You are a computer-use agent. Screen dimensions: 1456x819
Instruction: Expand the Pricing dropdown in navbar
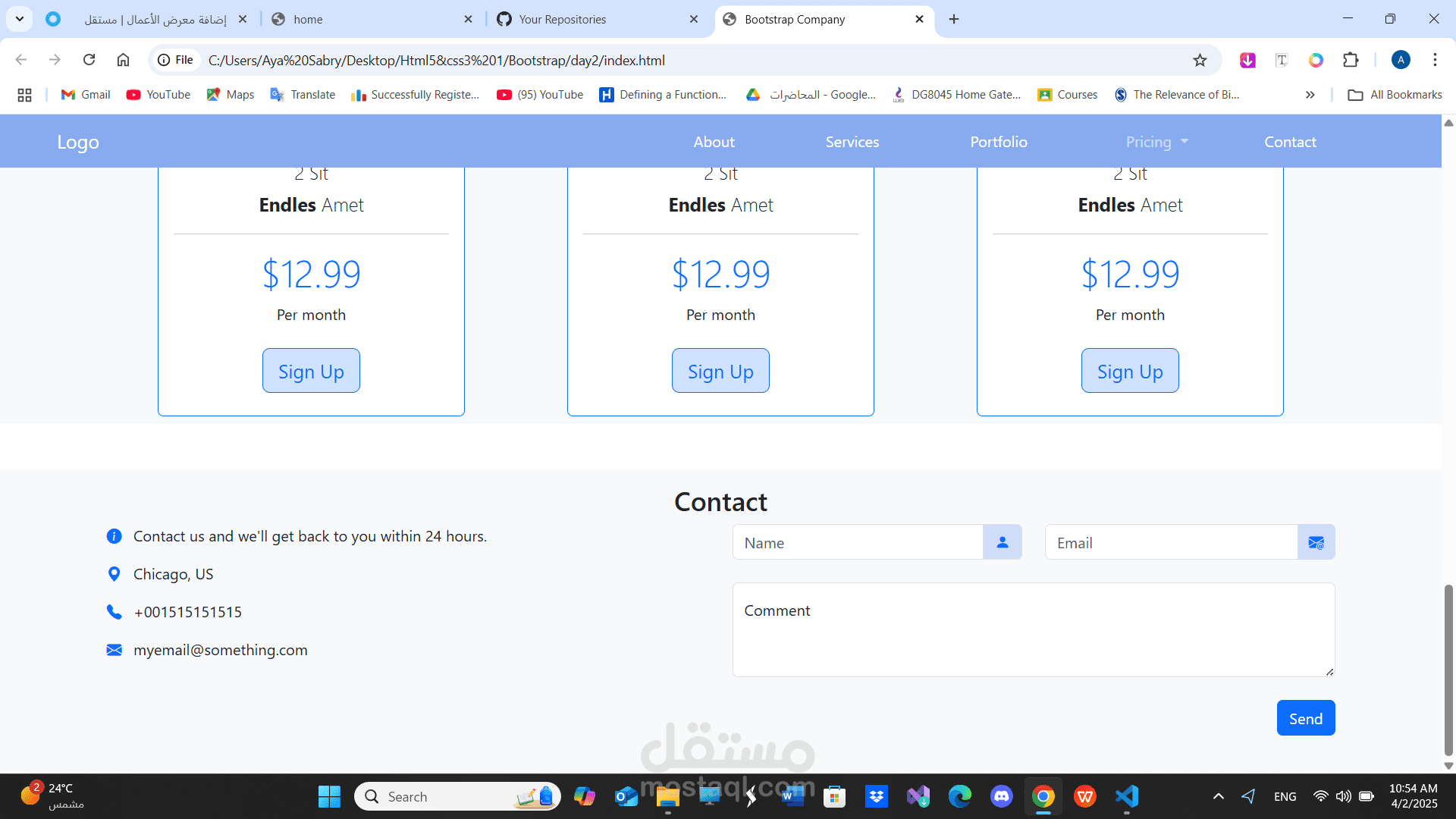(x=1156, y=142)
